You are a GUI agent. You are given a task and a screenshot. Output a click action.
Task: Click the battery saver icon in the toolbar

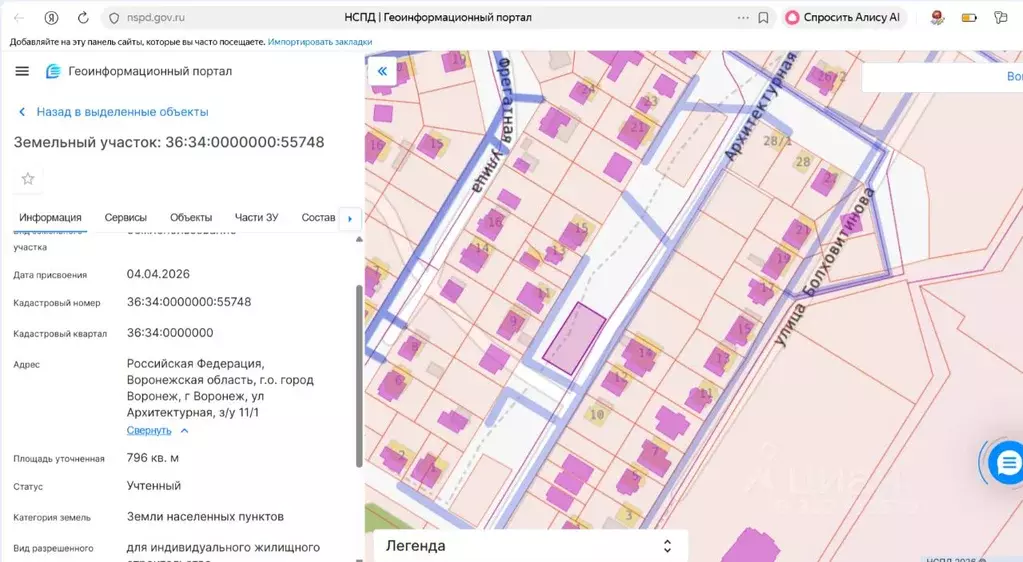969,18
